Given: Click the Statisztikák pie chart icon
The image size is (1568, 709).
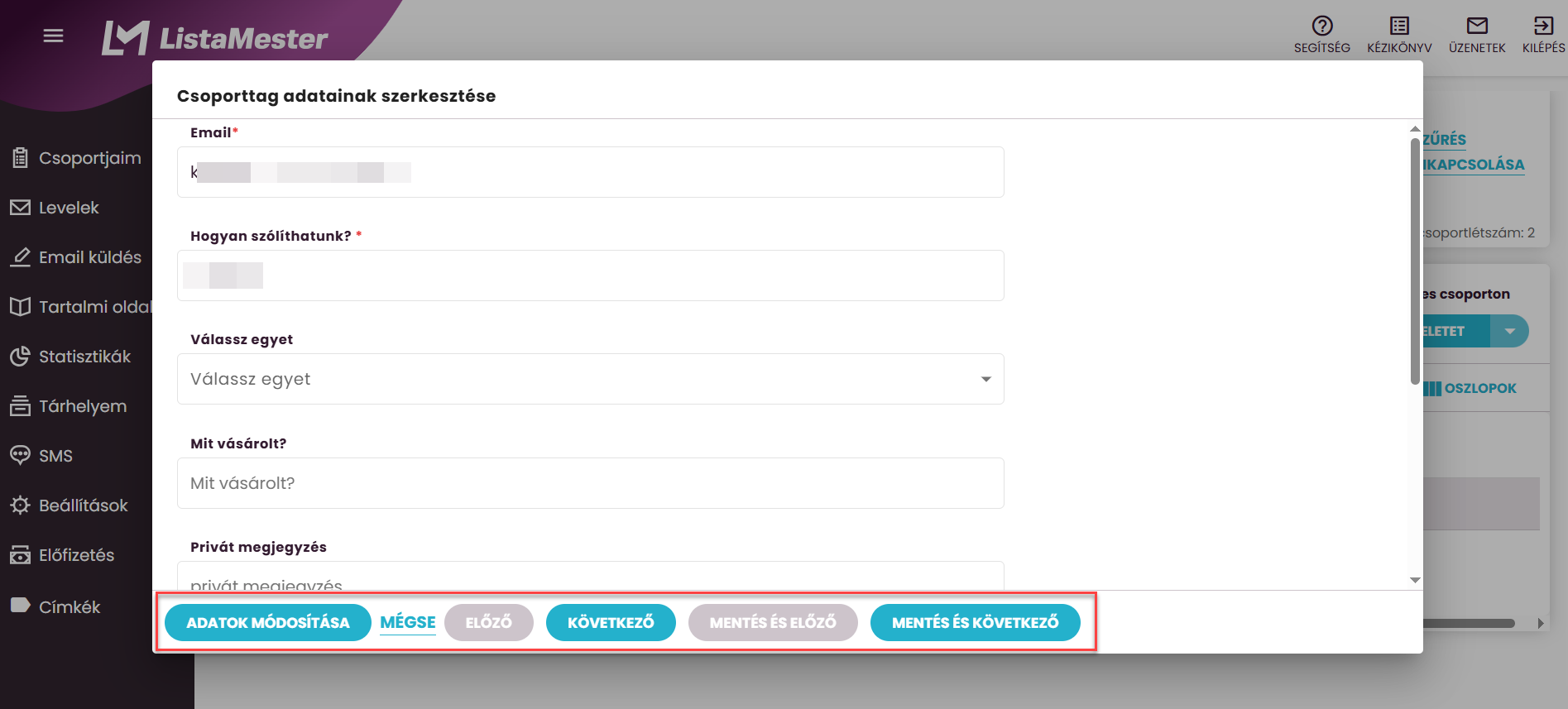Looking at the screenshot, I should tap(21, 357).
